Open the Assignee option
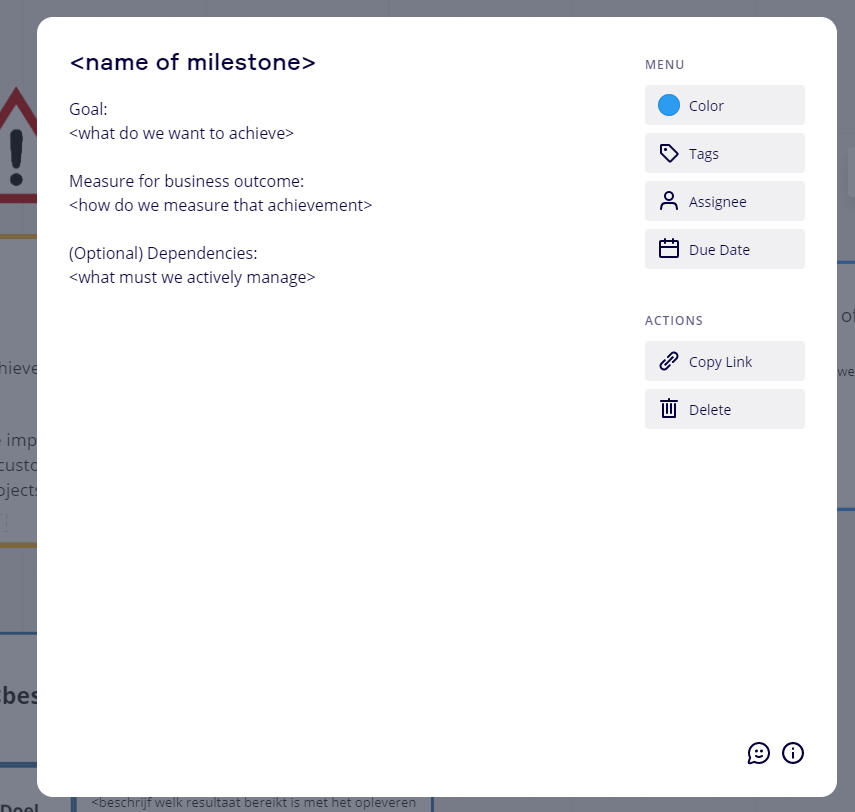This screenshot has height=812, width=855. coord(724,201)
